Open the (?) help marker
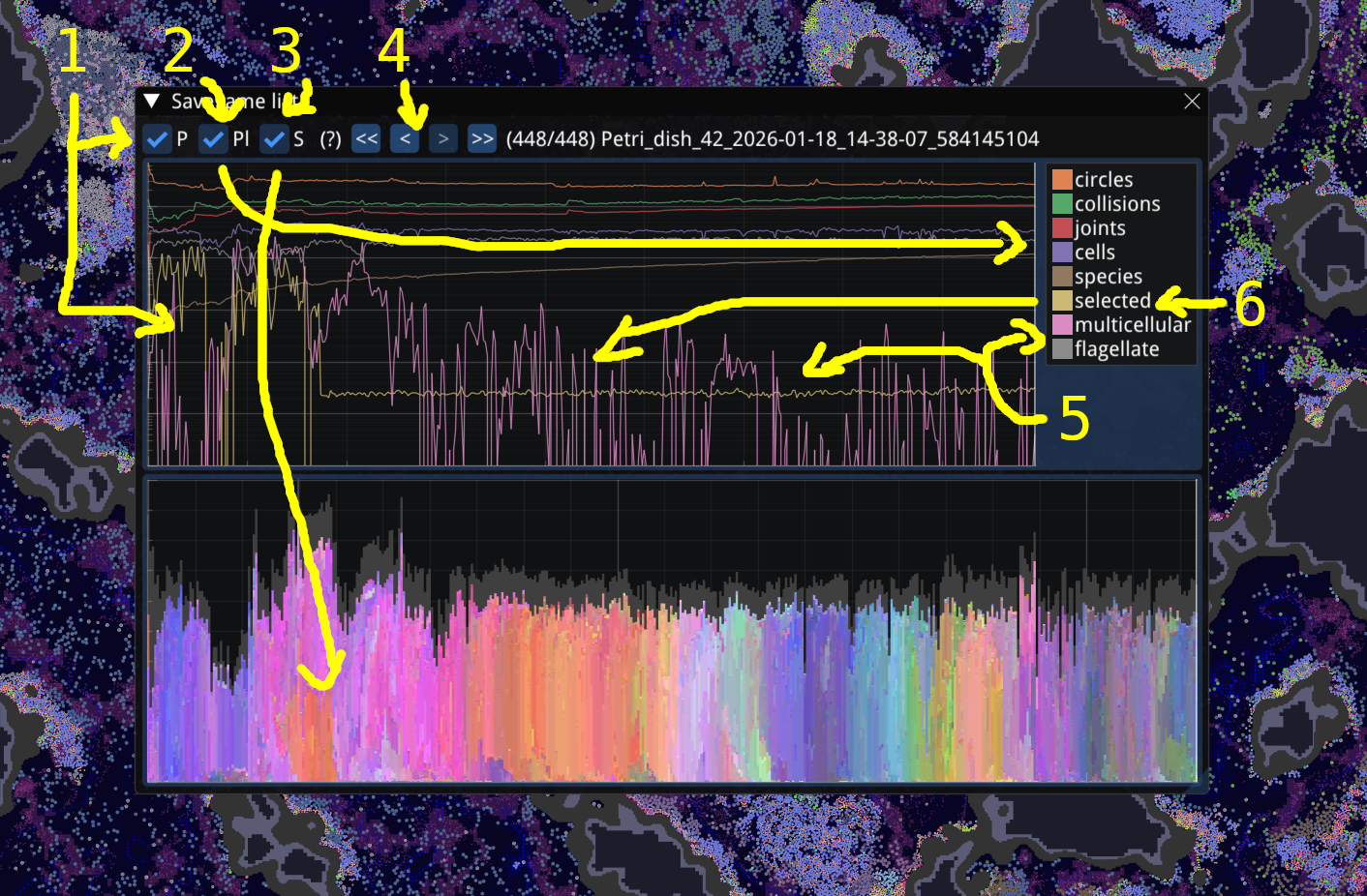Image resolution: width=1367 pixels, height=896 pixels. (x=331, y=139)
